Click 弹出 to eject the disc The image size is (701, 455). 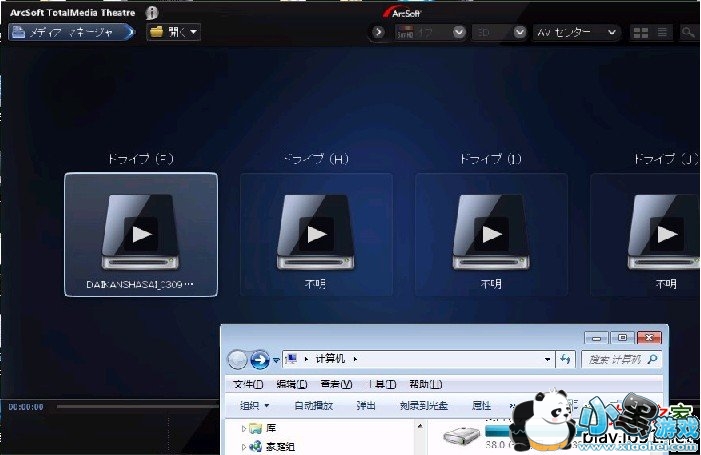pyautogui.click(x=366, y=406)
